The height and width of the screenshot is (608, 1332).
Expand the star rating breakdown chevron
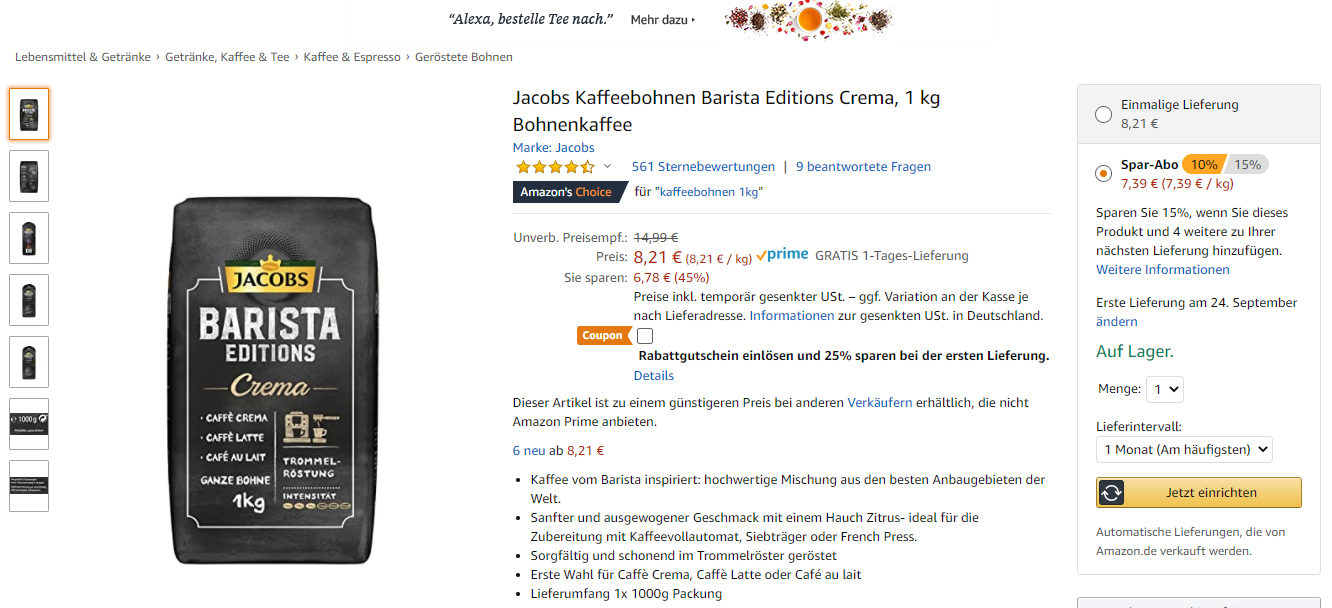(607, 166)
